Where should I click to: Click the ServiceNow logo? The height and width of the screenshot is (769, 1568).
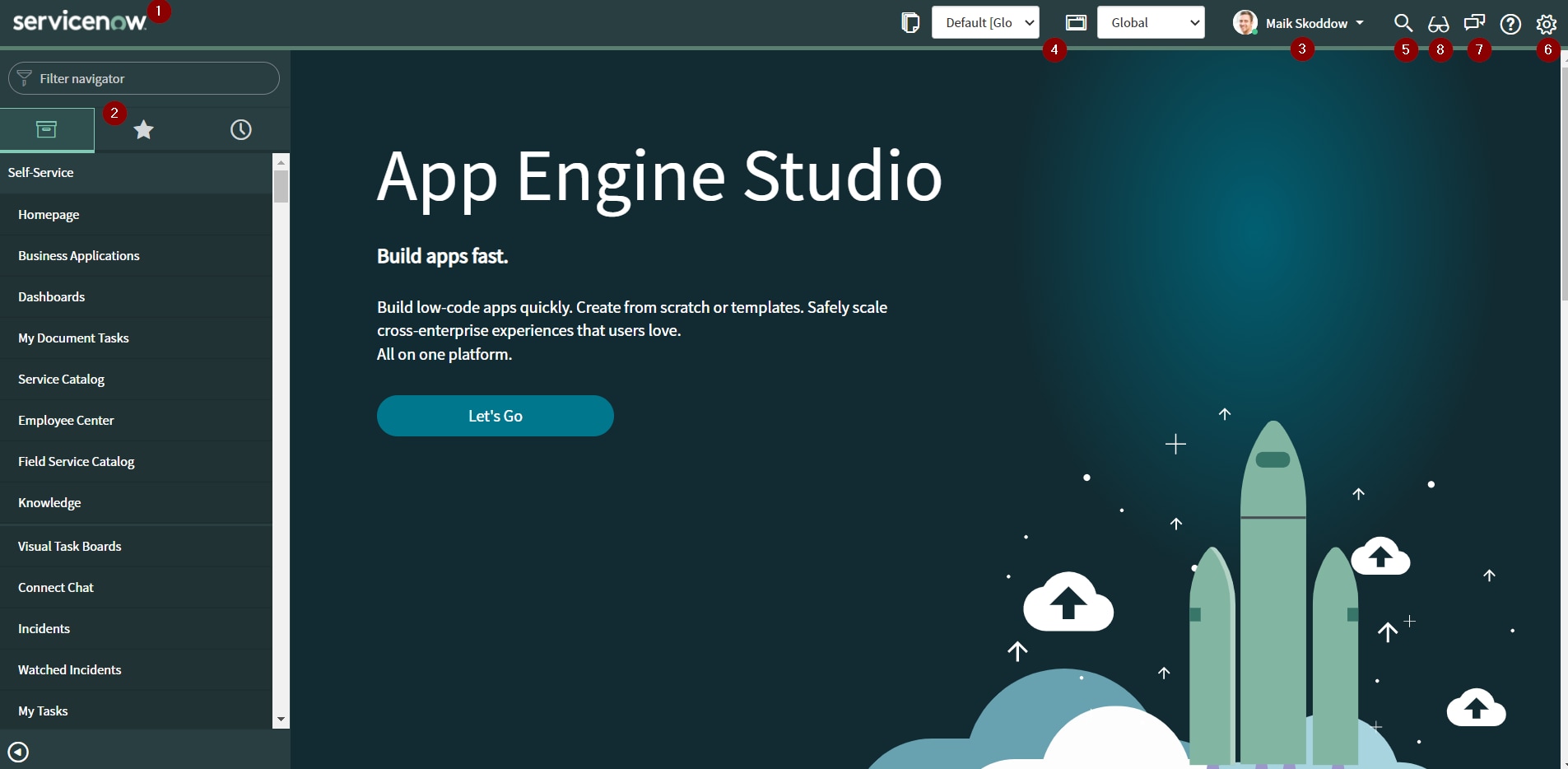[78, 20]
